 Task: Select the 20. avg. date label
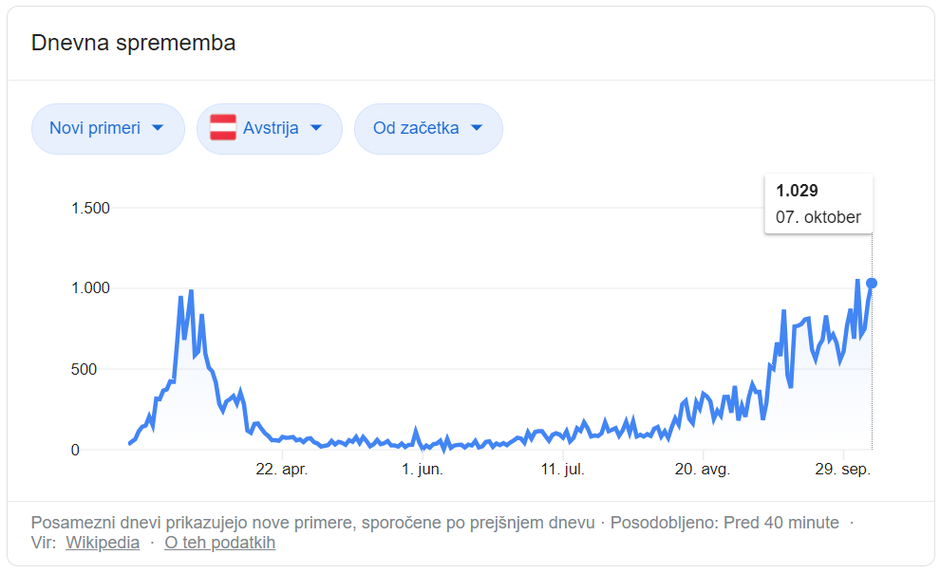click(702, 469)
